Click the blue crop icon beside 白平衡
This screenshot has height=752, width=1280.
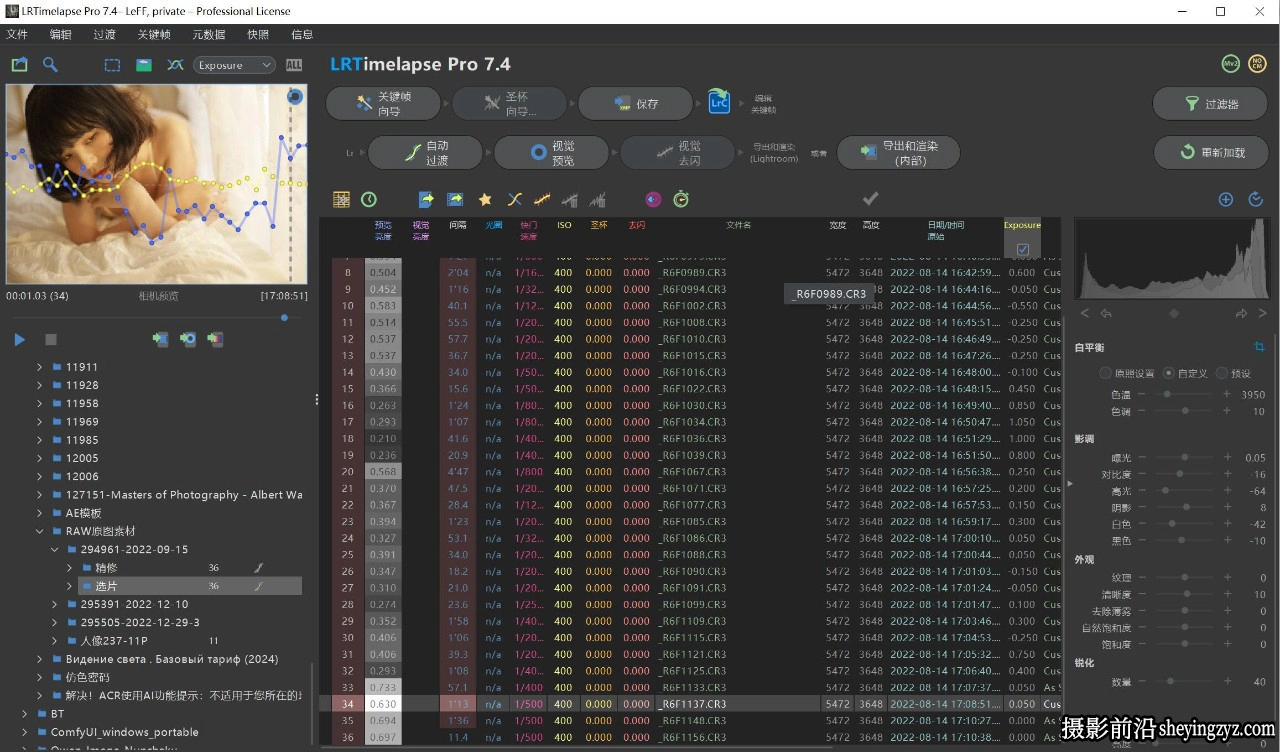click(1259, 347)
